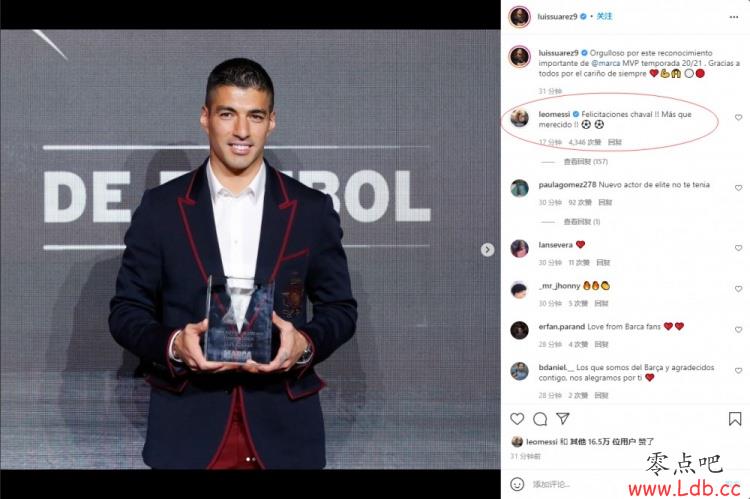Image resolution: width=750 pixels, height=499 pixels.
Task: Go to next photo with arrow
Action: [487, 249]
